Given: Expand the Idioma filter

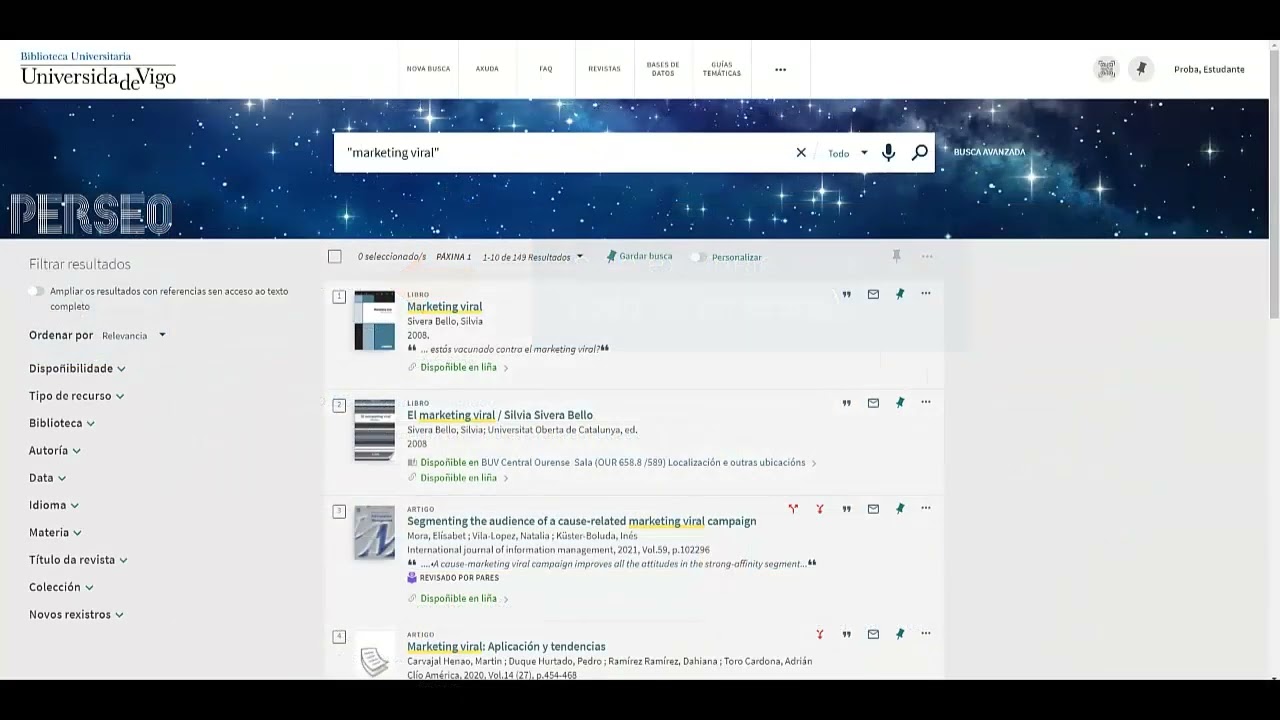Looking at the screenshot, I should 54,505.
